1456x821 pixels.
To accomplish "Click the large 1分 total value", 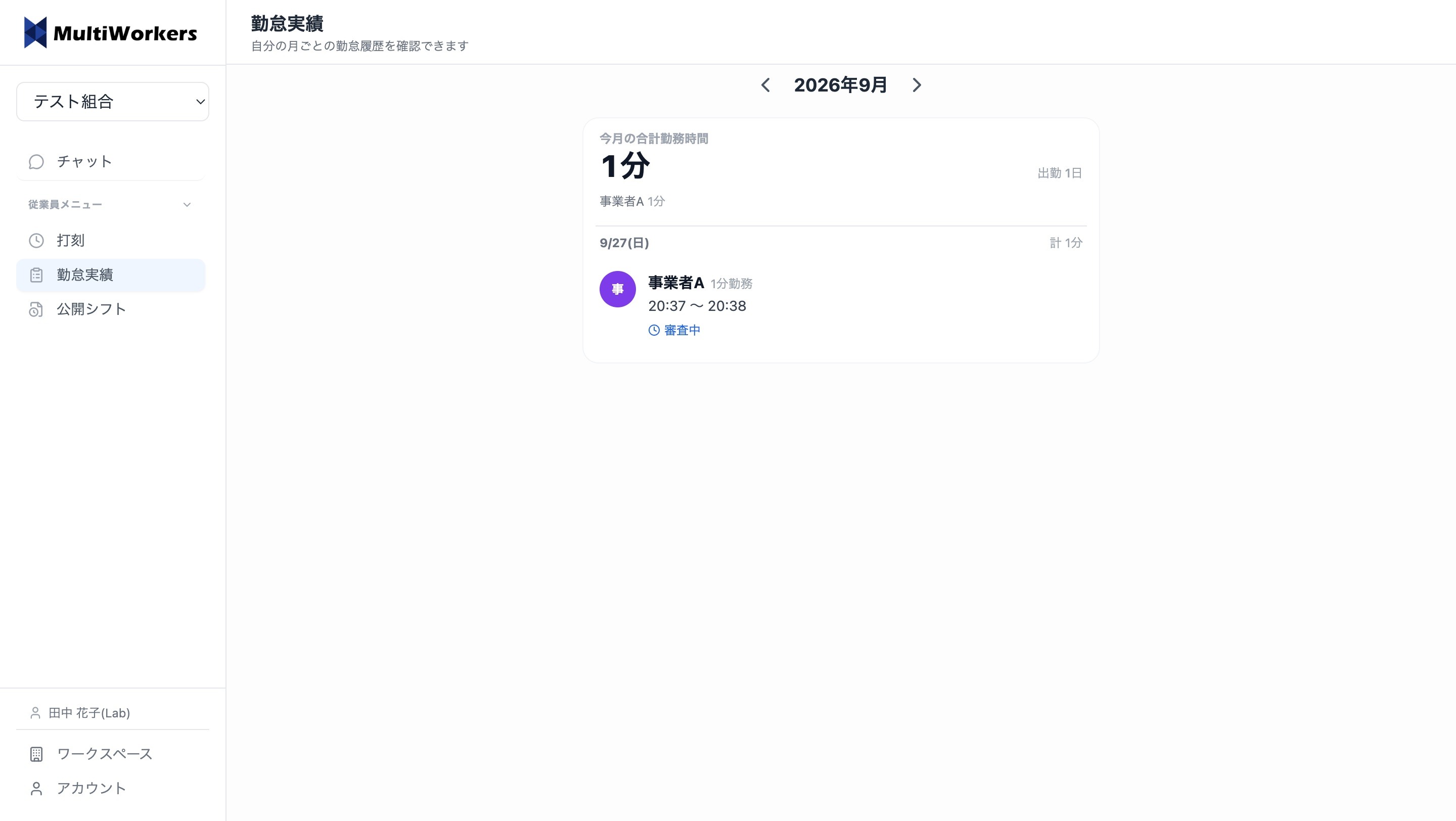I will click(x=625, y=167).
